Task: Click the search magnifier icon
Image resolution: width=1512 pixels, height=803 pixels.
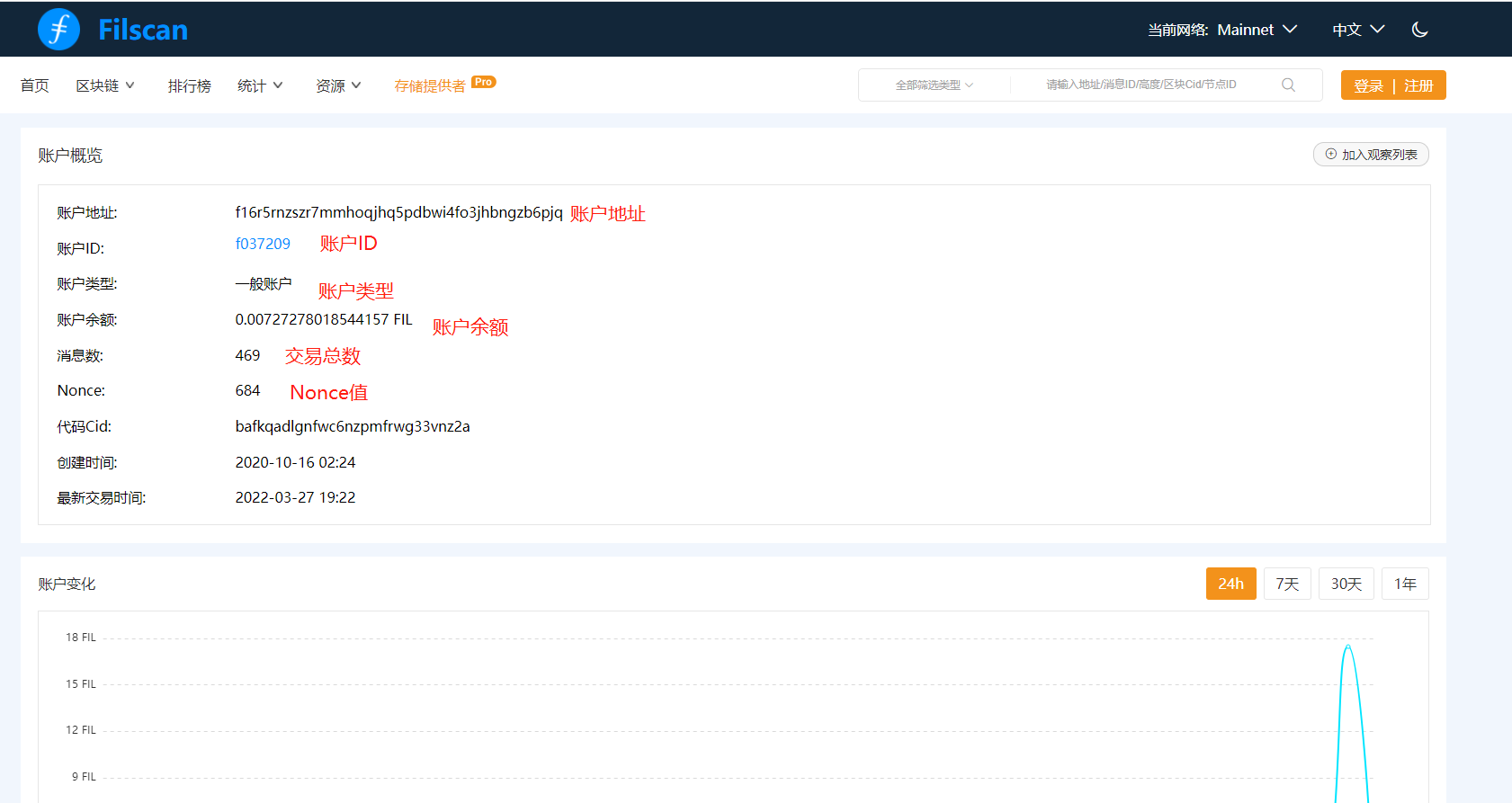Action: [1288, 85]
